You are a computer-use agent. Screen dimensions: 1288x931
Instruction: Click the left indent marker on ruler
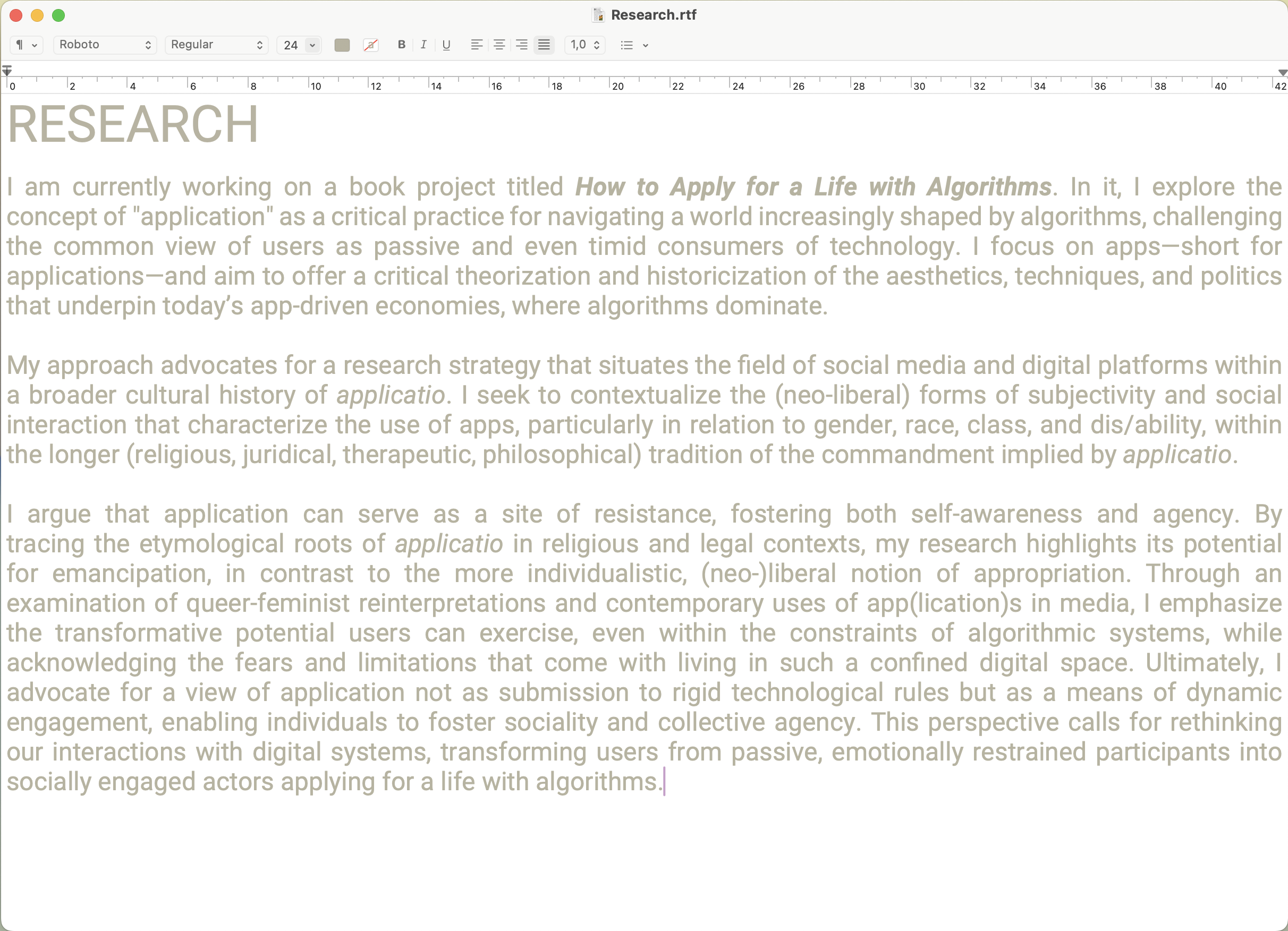[x=7, y=71]
